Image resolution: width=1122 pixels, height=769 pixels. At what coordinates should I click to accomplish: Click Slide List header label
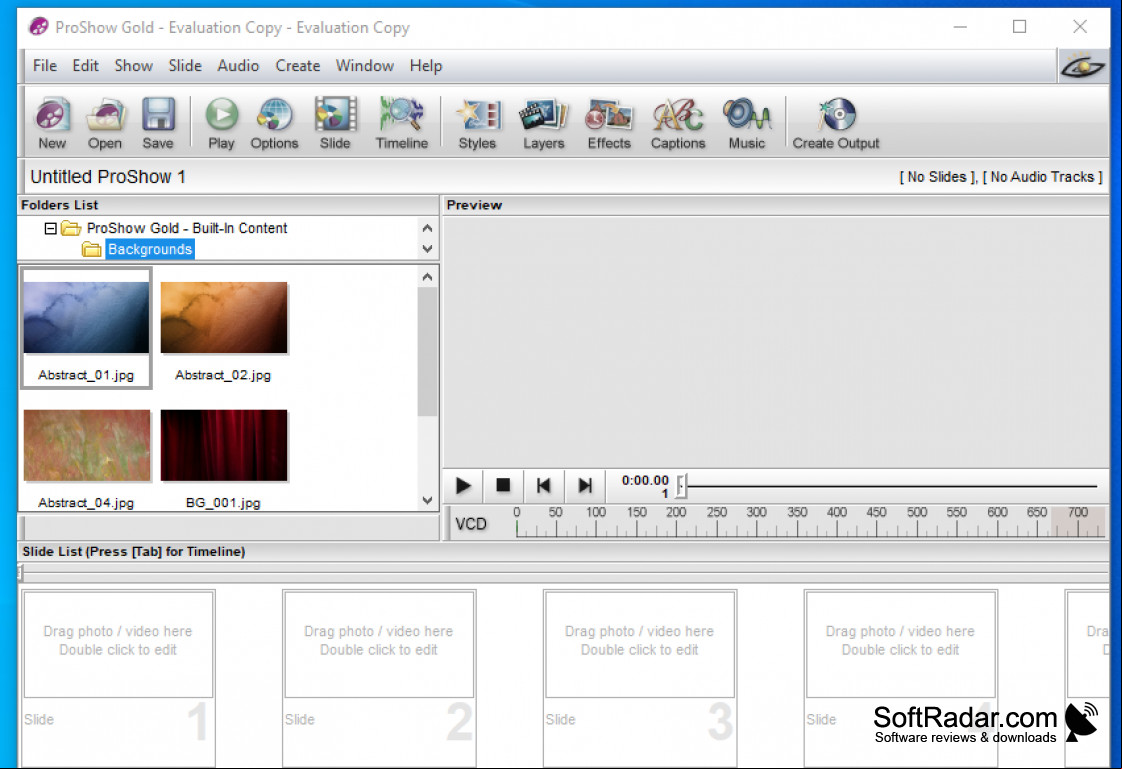[x=134, y=552]
